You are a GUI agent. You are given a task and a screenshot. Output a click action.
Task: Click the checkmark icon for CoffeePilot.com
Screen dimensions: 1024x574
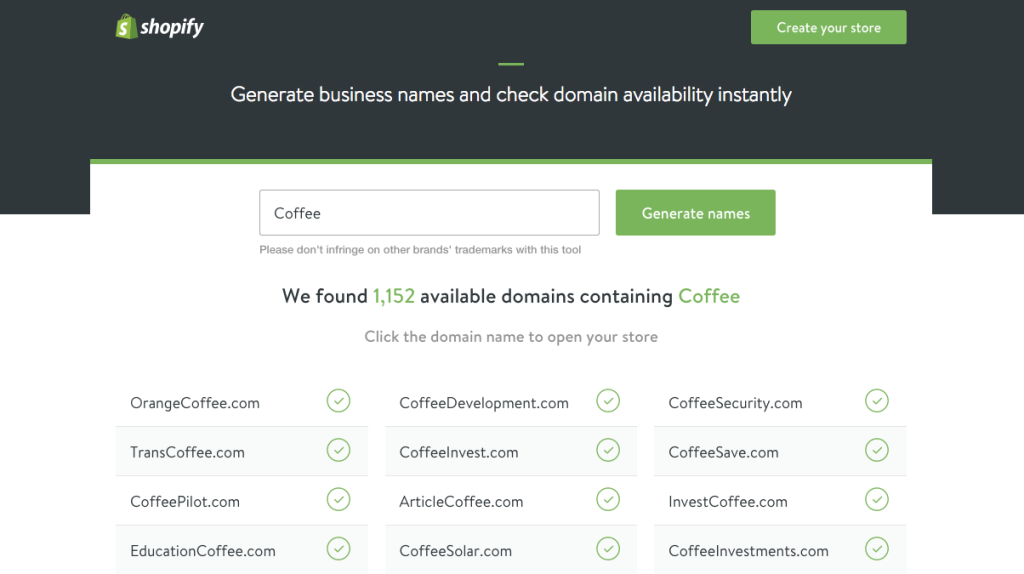(x=339, y=499)
